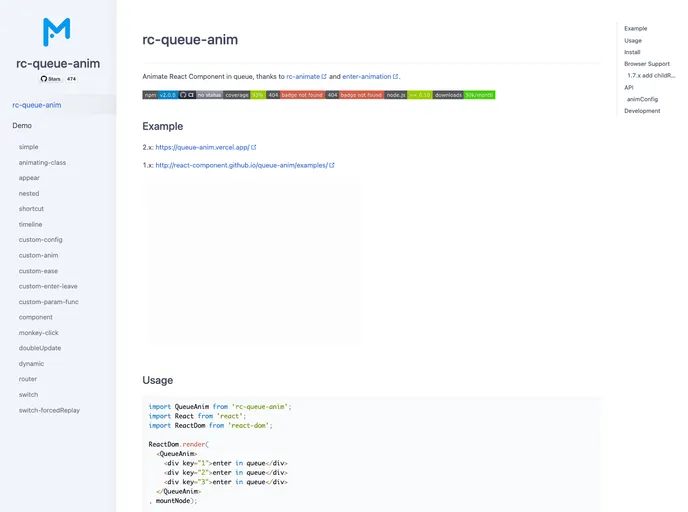688x512 pixels.
Task: Click external-link icon after rc-animate
Action: pyautogui.click(x=324, y=76)
